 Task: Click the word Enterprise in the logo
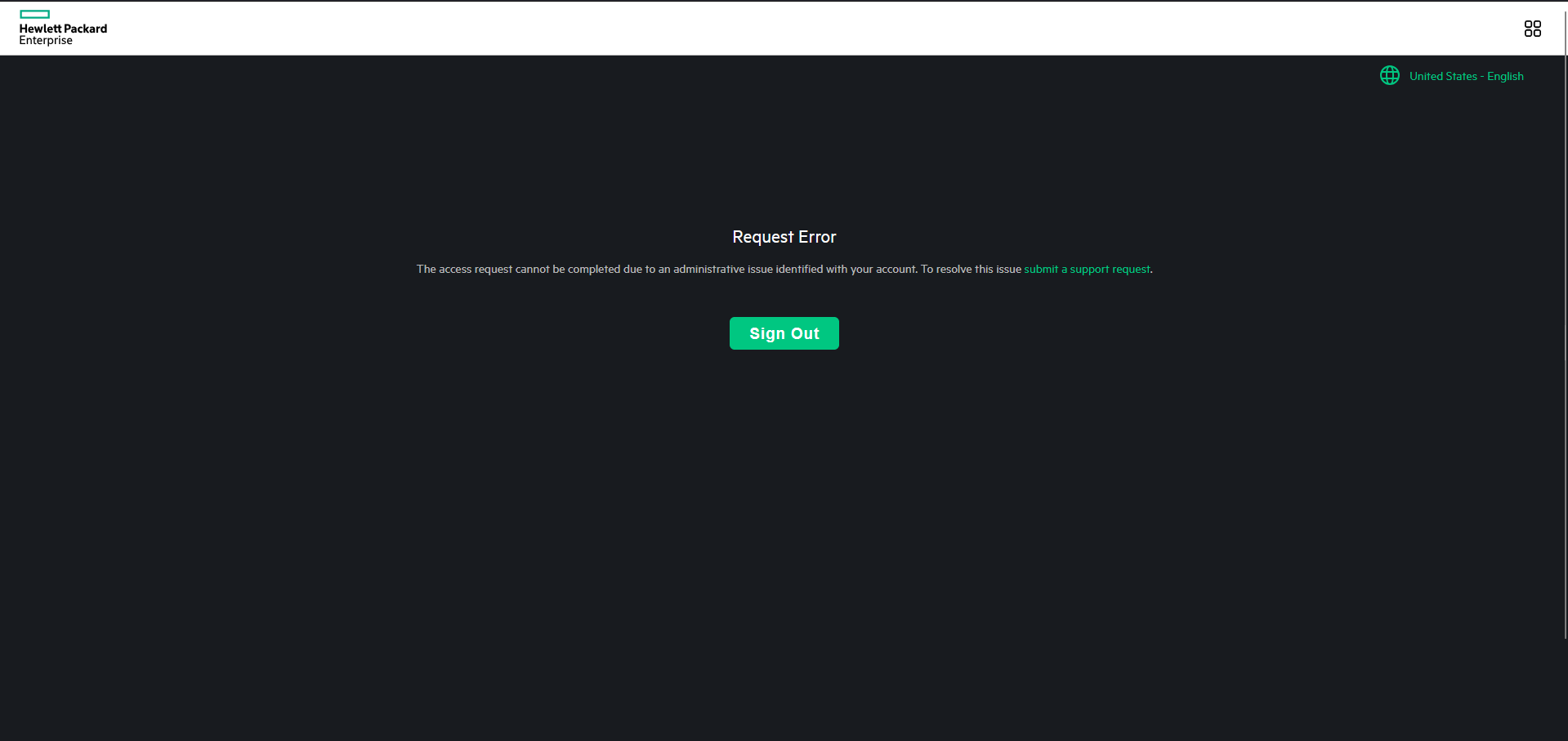(46, 41)
